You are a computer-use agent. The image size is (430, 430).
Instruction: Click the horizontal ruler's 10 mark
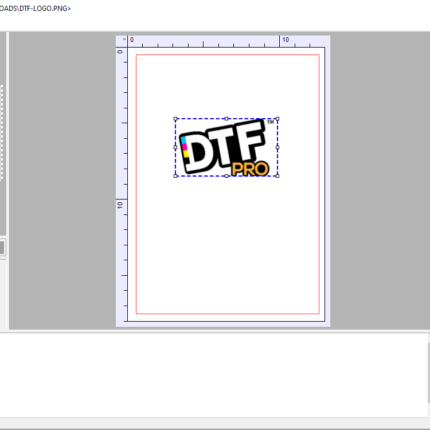[x=286, y=40]
